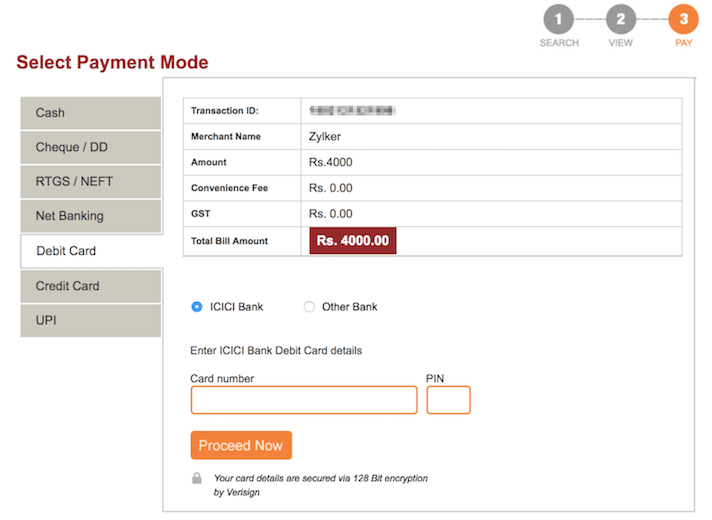This screenshot has width=712, height=520.
Task: Click the step 3 Pay circle
Action: point(684,19)
